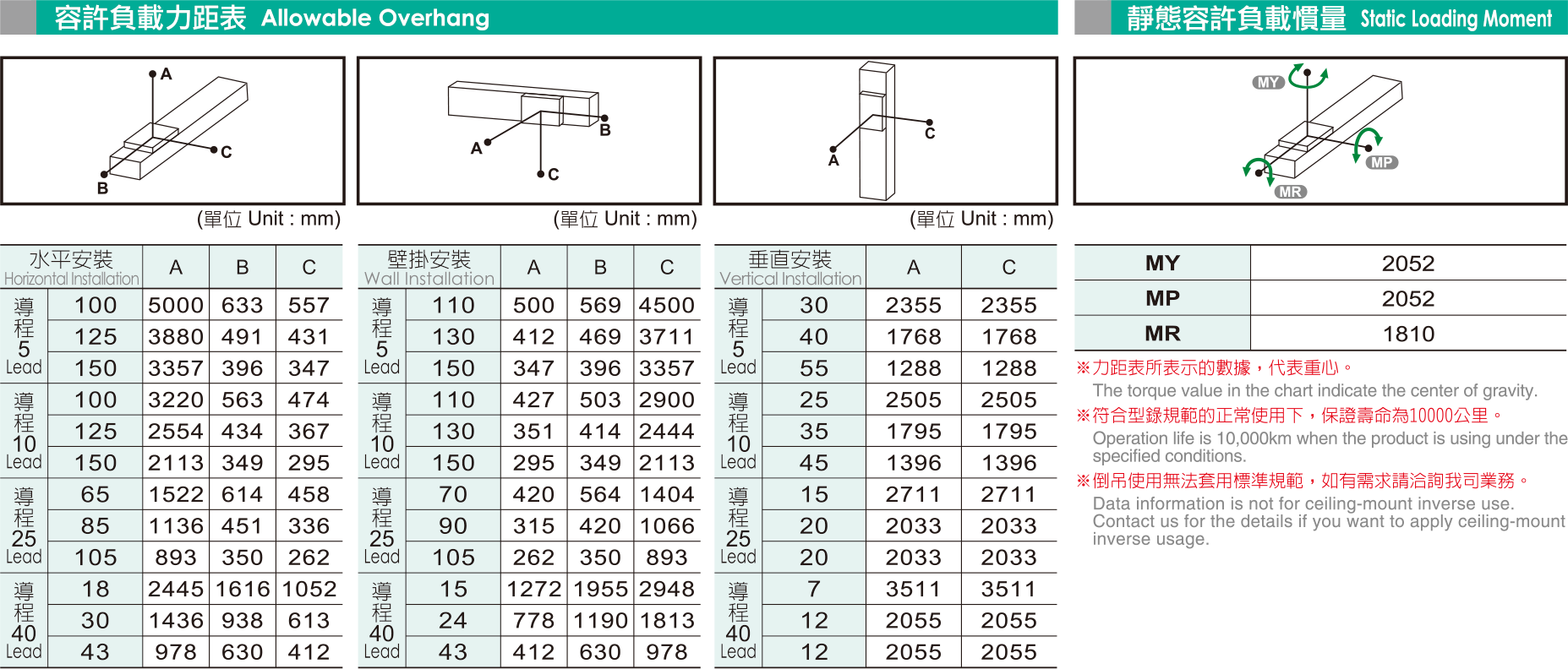Click point C label in the vertical installation diagram
Image resolution: width=1568 pixels, height=669 pixels.
point(930,133)
